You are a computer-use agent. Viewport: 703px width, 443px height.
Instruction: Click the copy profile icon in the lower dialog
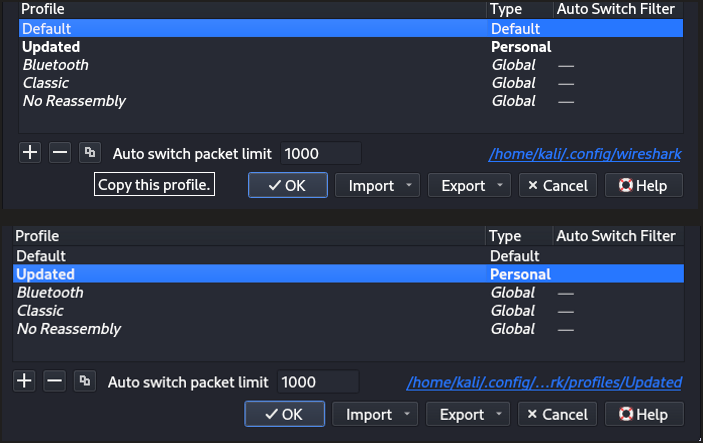[x=84, y=381]
